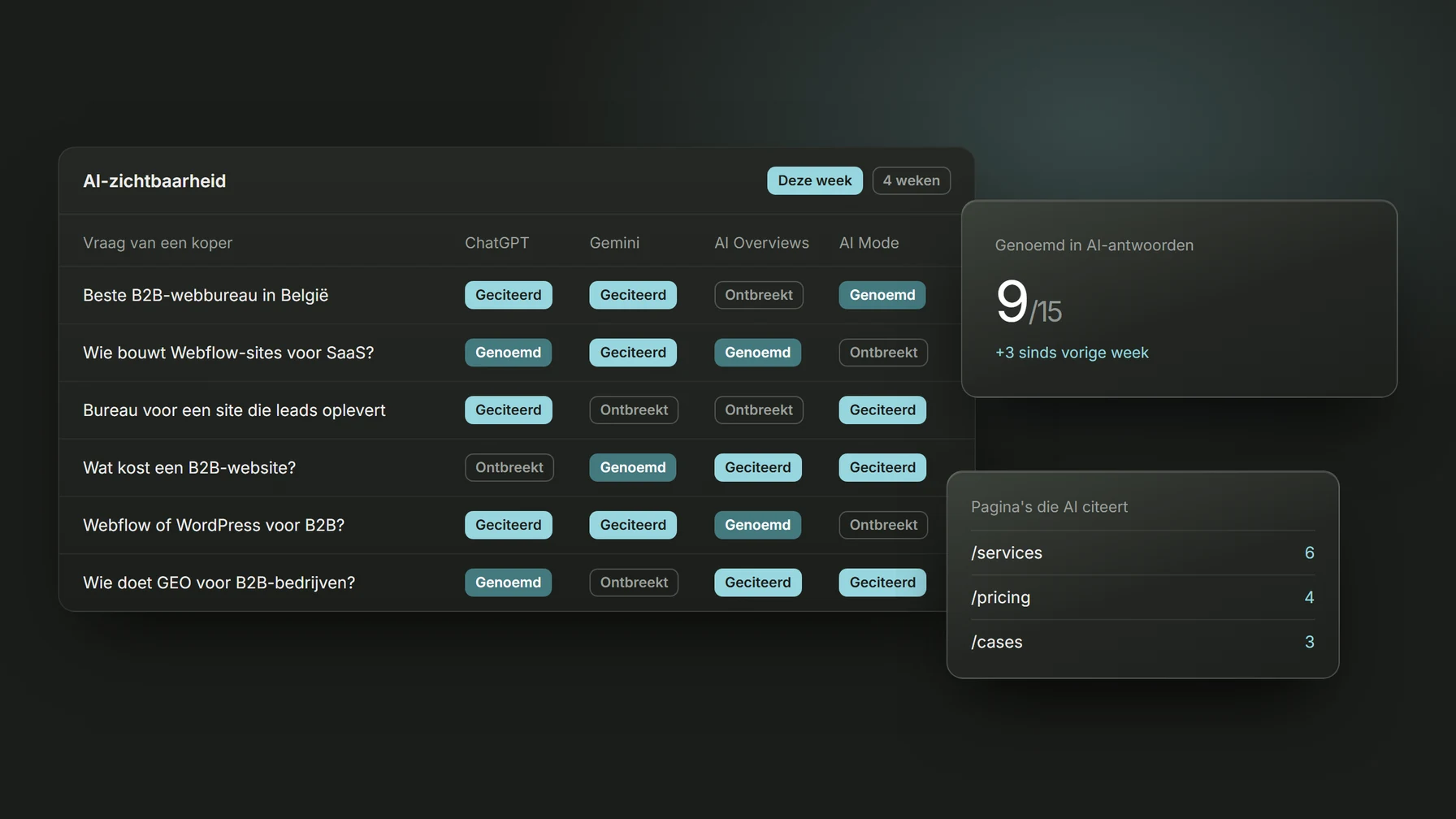Viewport: 1456px width, 819px height.
Task: Click Gemini Ontbreekt badge in GEO voor B2B-bedrijven row
Action: 634,583
